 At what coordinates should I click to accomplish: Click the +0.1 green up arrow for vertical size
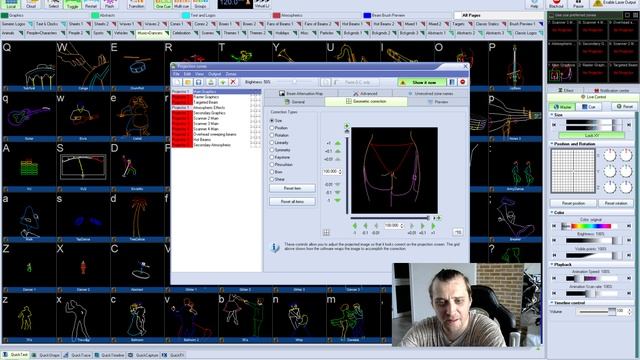click(x=338, y=151)
